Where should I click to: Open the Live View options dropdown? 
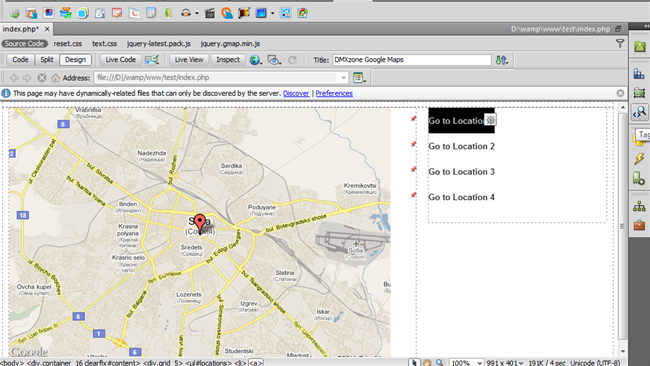tap(359, 78)
